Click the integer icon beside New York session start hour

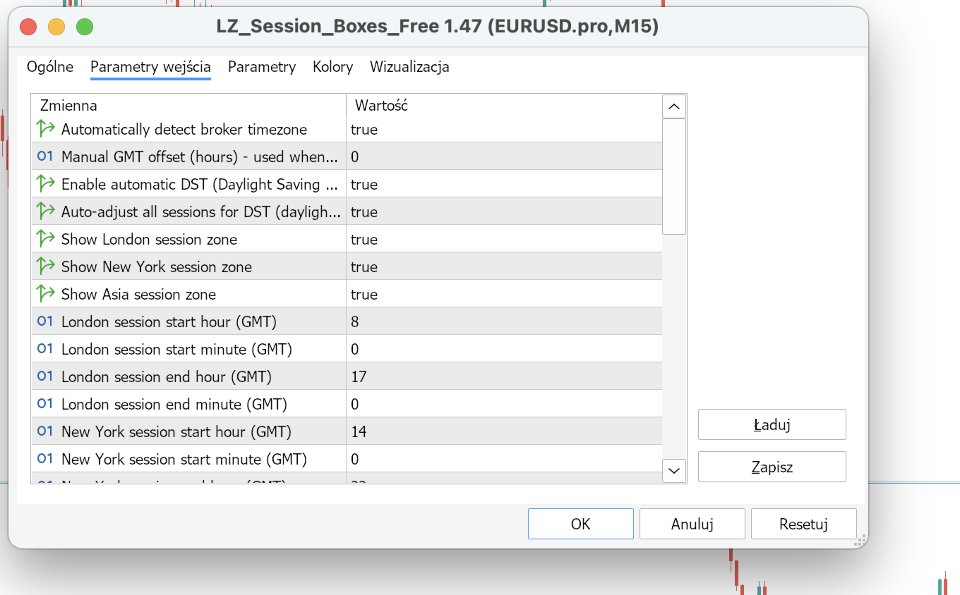point(45,431)
